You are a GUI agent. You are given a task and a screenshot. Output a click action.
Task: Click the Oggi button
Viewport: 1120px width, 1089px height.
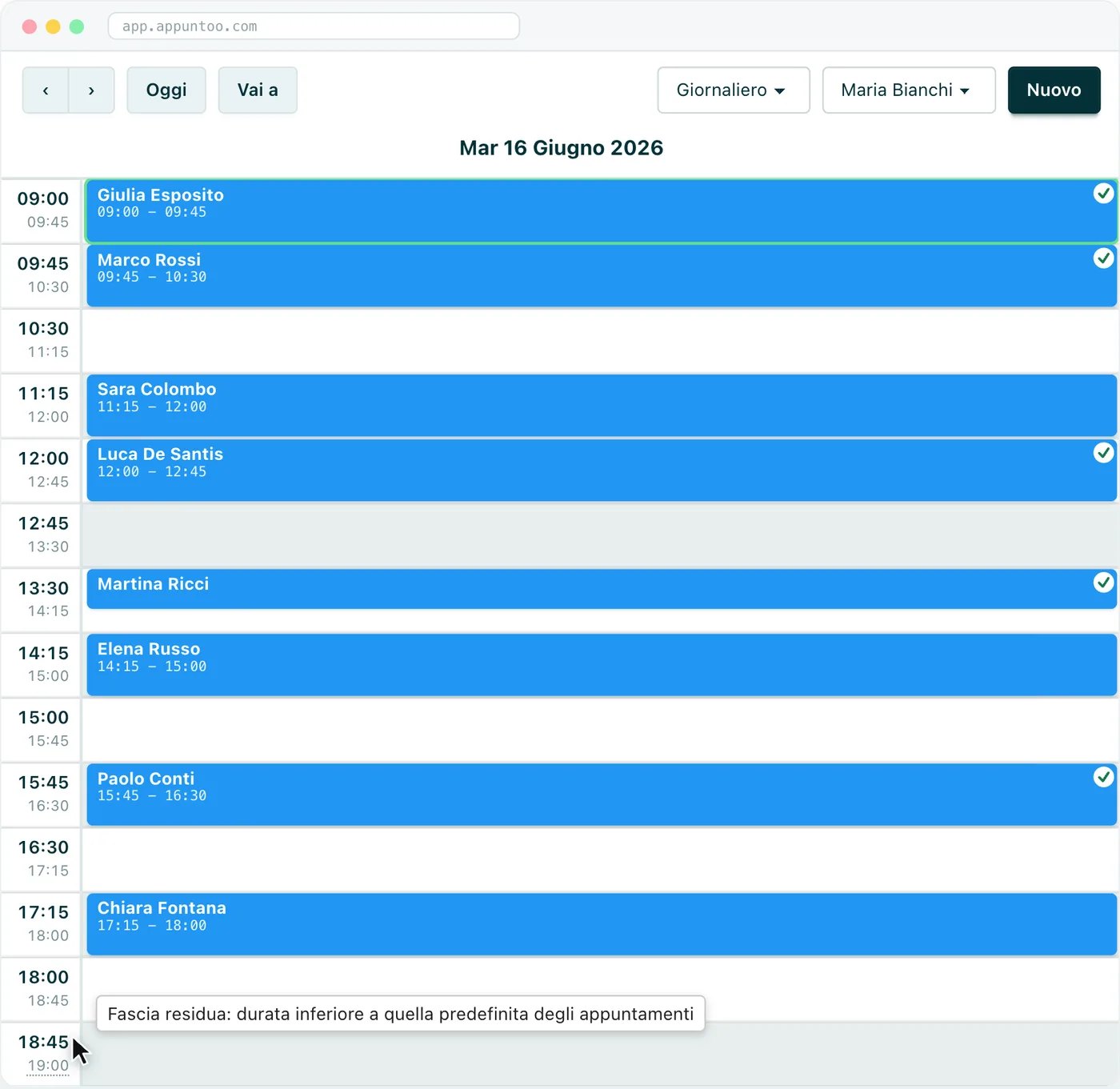(x=166, y=90)
